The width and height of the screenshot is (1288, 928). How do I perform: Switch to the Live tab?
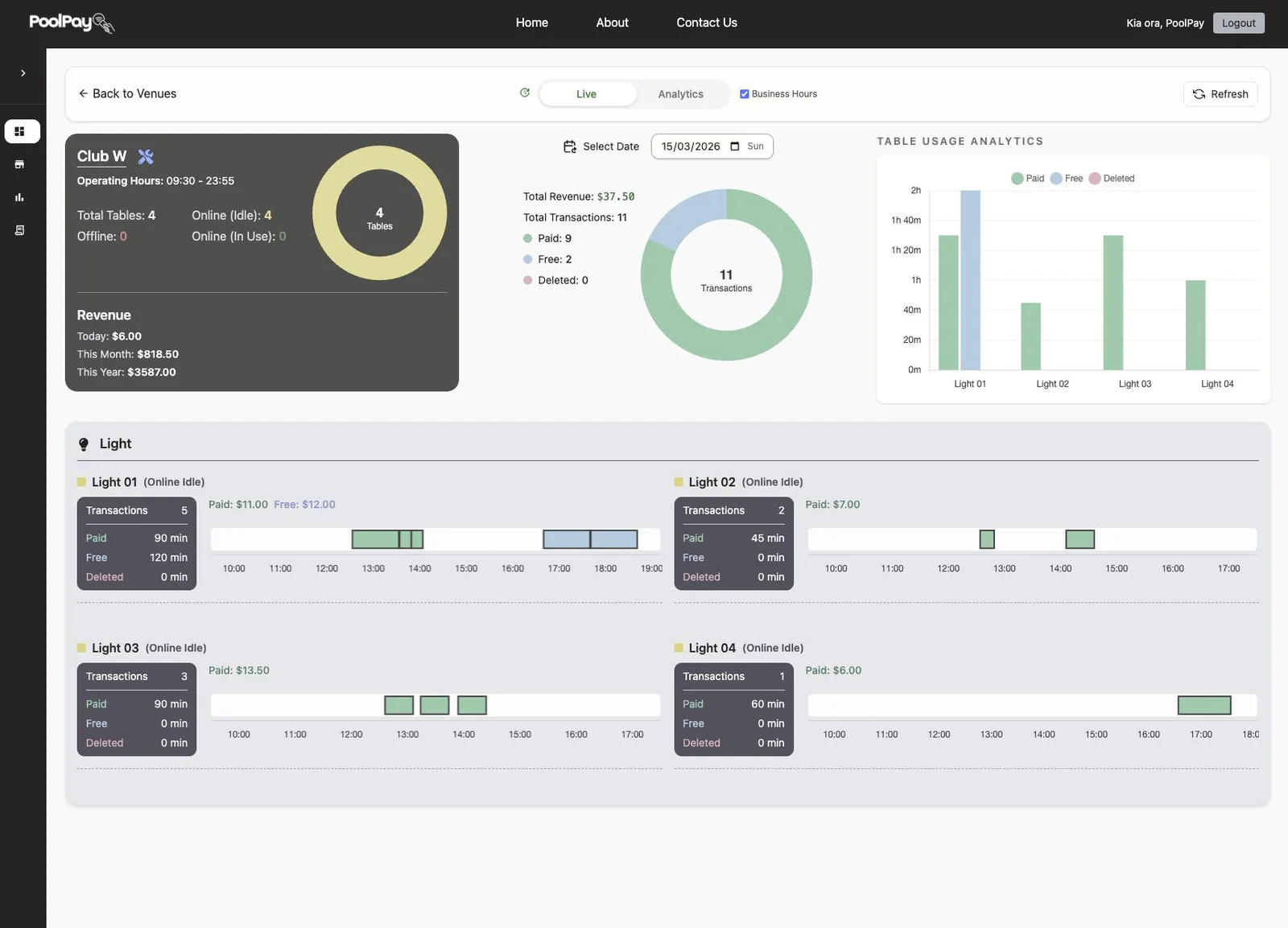587,94
